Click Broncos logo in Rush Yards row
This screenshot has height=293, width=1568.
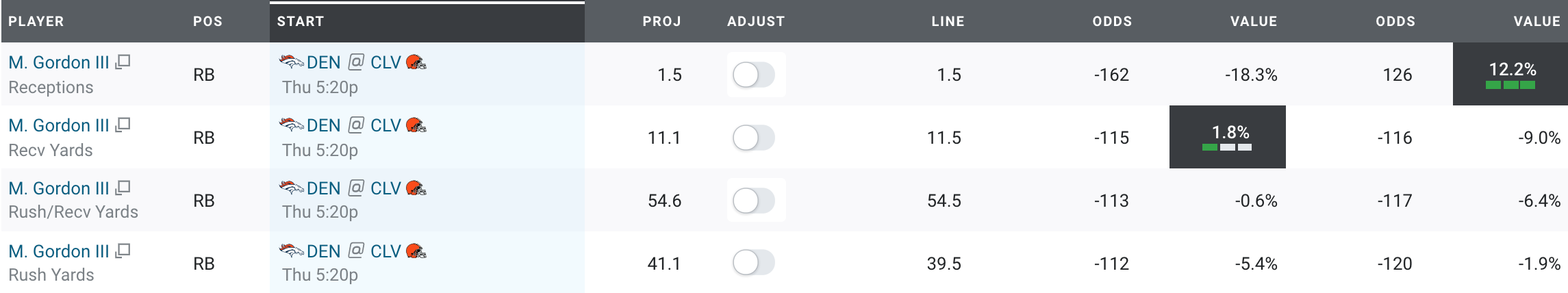(291, 251)
